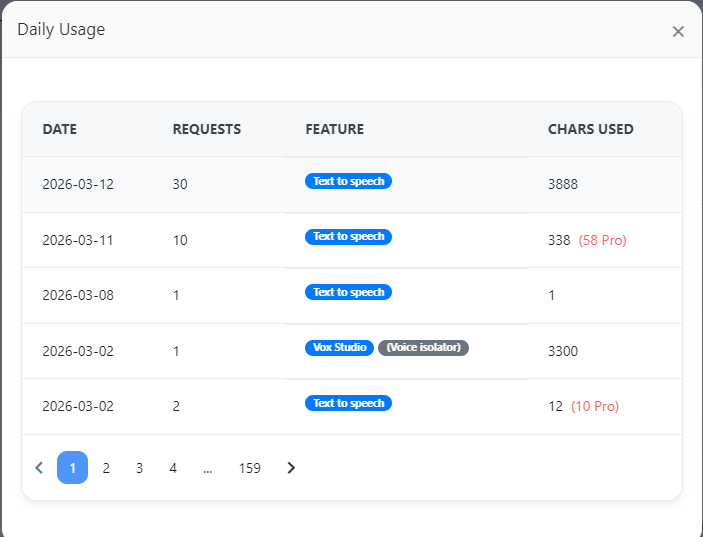
Task: Click the CHARS USED column header
Action: 590,129
